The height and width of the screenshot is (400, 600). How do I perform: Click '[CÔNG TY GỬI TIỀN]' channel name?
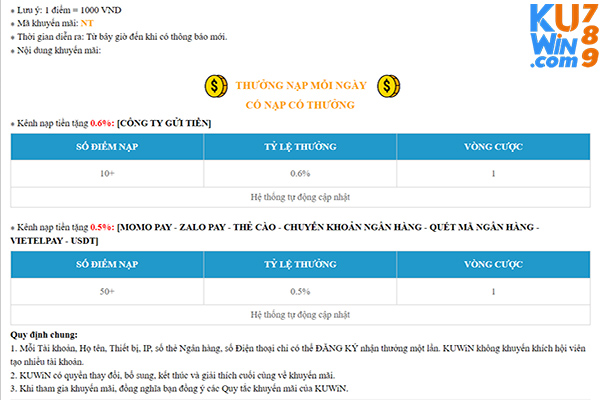tap(164, 123)
